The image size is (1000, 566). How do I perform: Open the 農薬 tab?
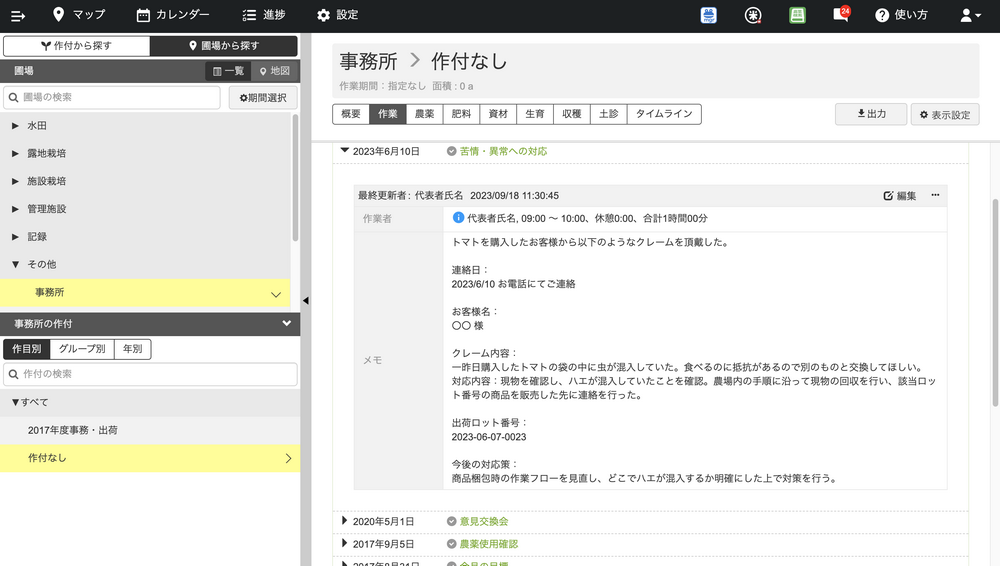tap(424, 114)
